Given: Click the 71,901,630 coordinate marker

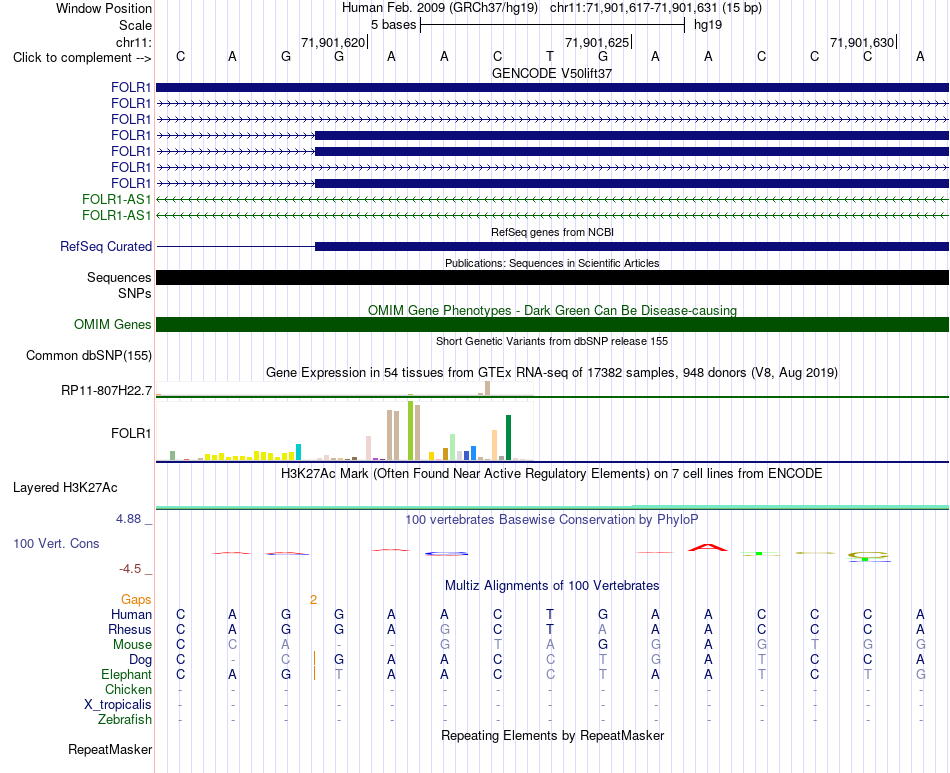Looking at the screenshot, I should [x=862, y=42].
